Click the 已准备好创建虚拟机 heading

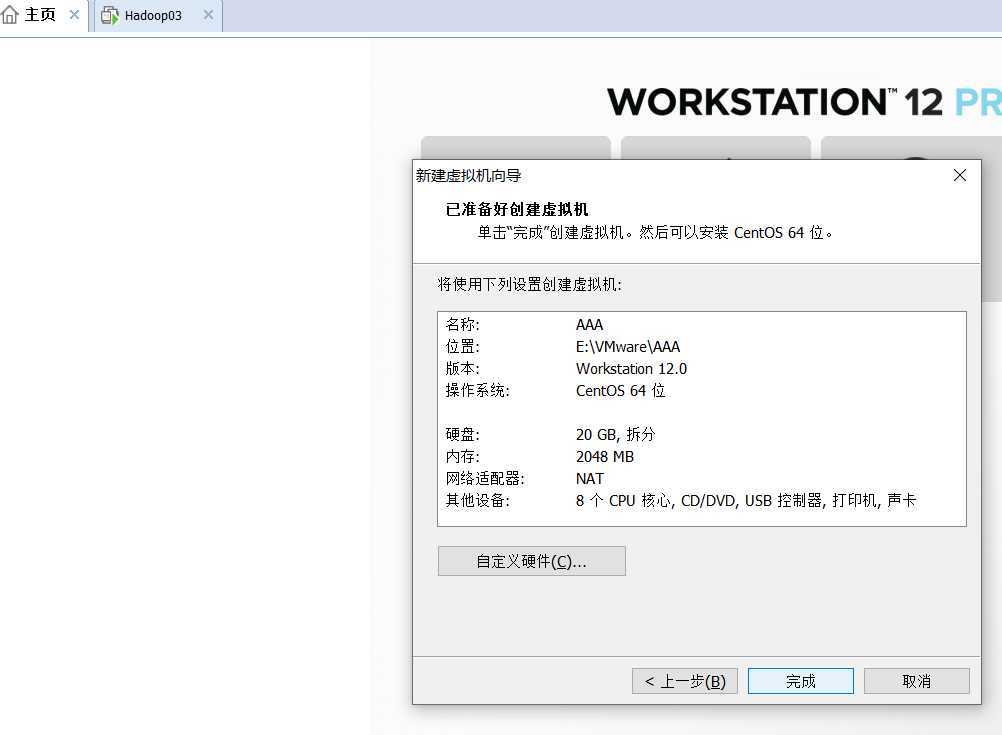click(517, 210)
